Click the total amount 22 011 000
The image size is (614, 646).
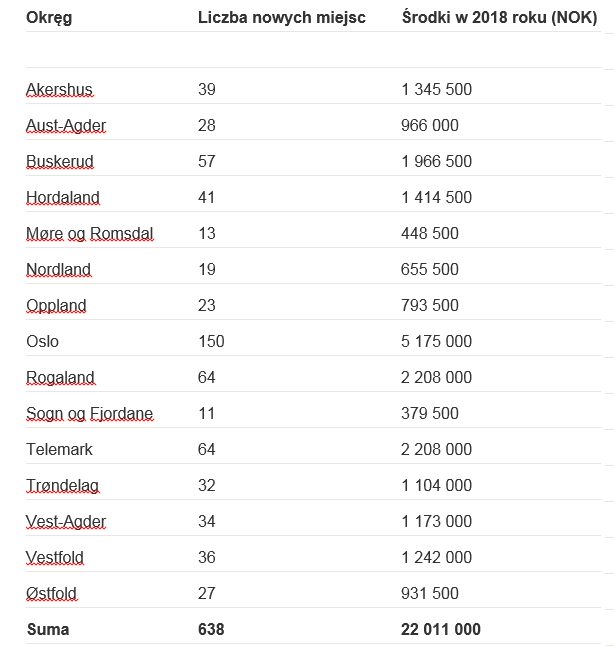(x=441, y=630)
